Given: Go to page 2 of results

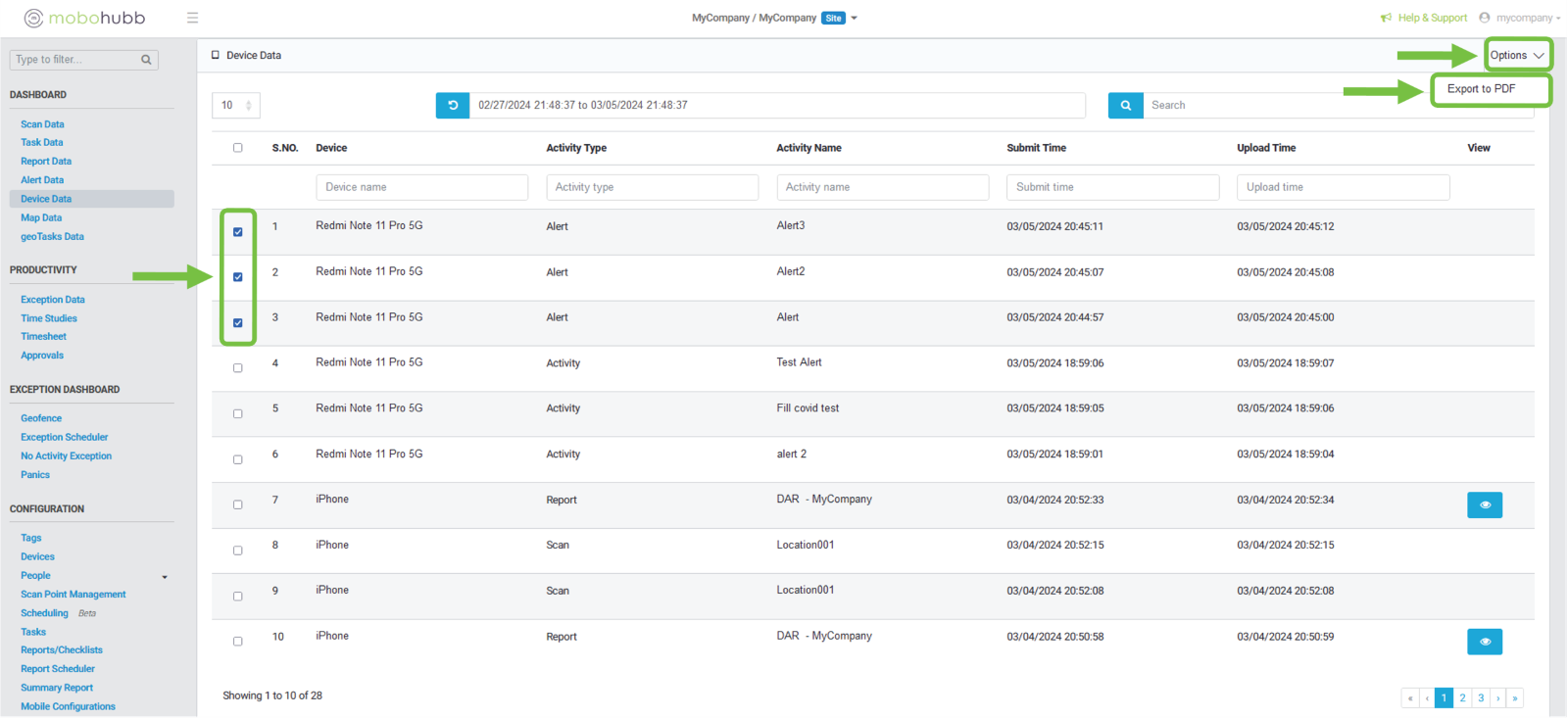Looking at the screenshot, I should (x=1462, y=697).
